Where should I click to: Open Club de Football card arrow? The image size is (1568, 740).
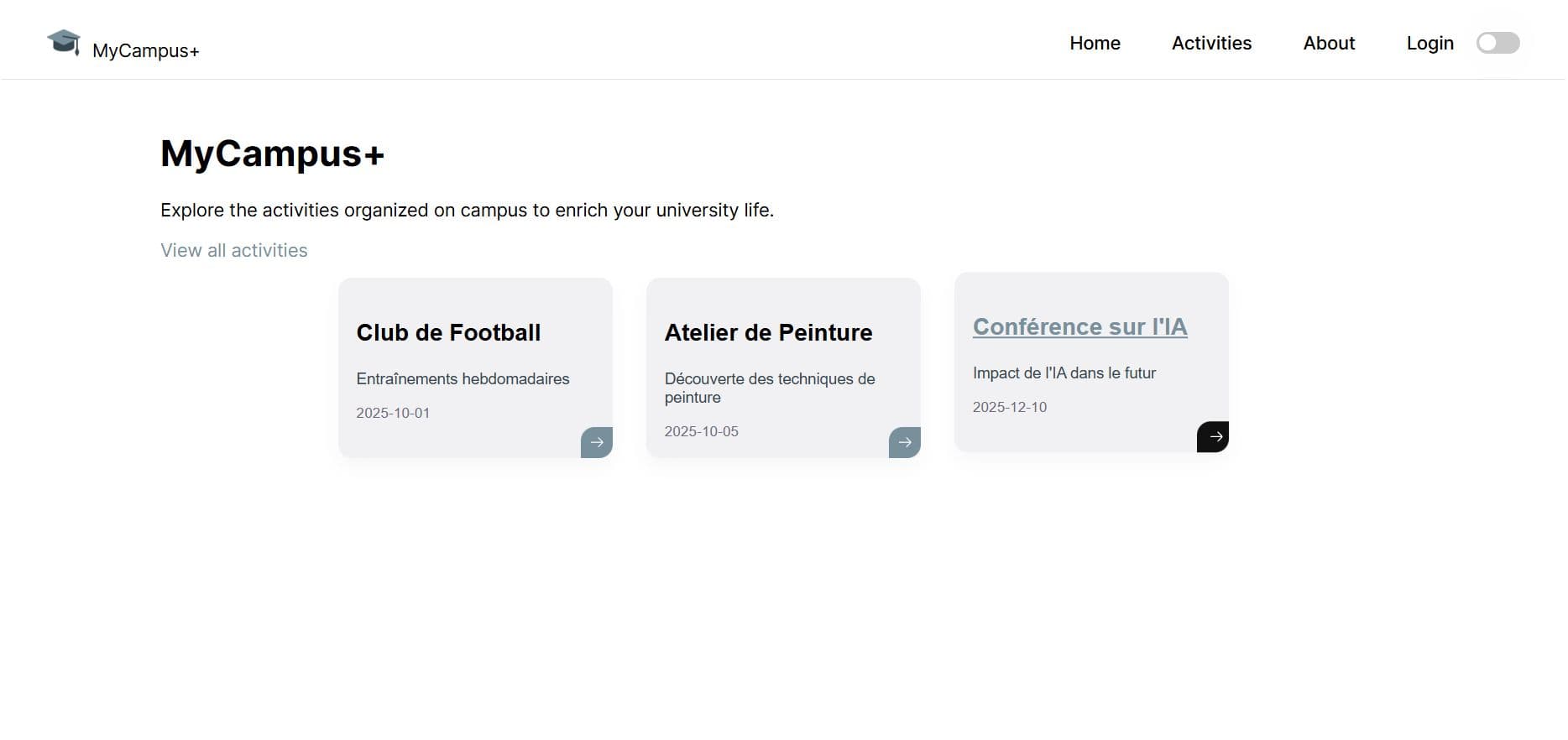tap(597, 442)
